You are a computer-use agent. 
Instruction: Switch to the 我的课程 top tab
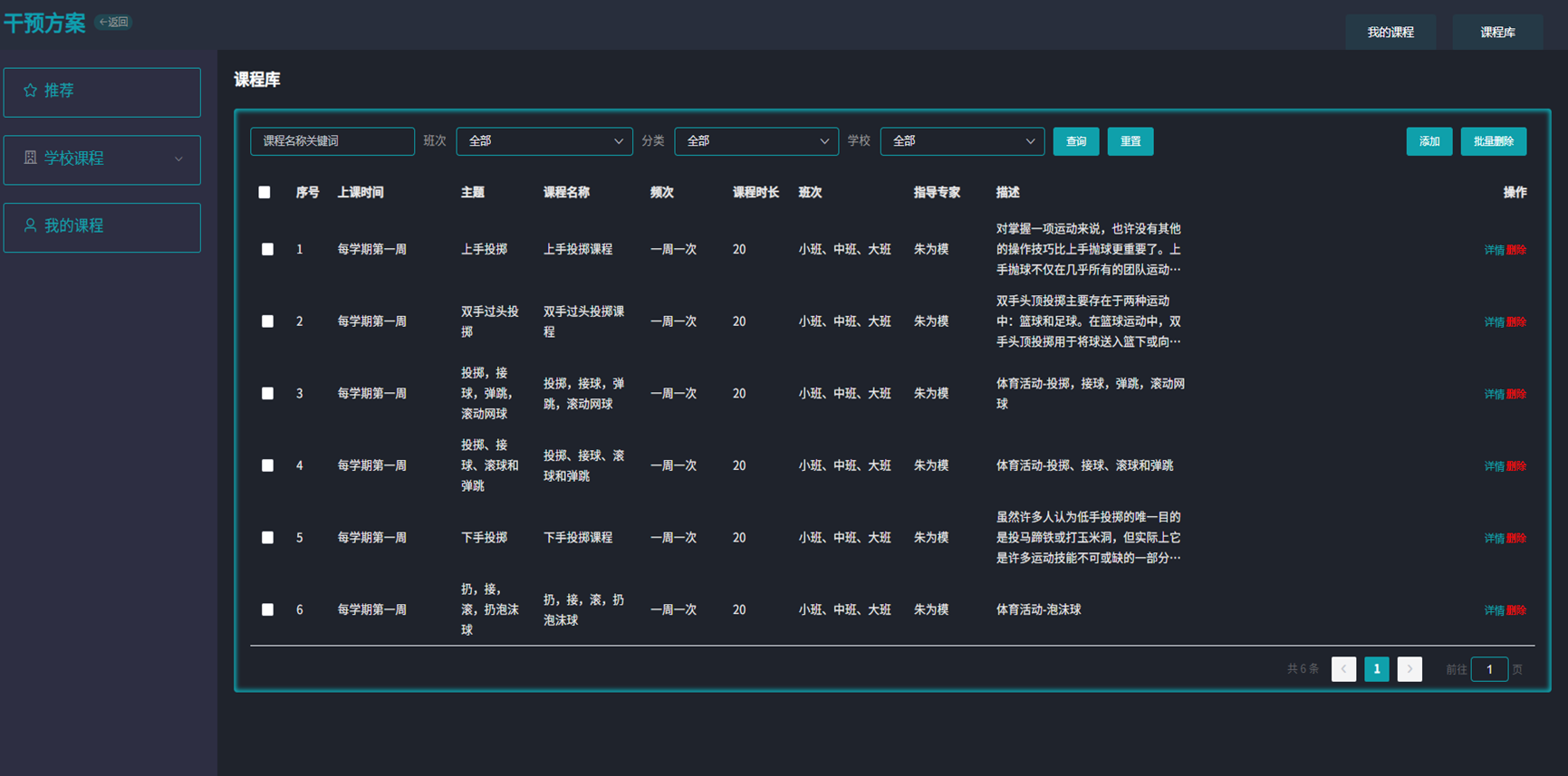click(1390, 33)
